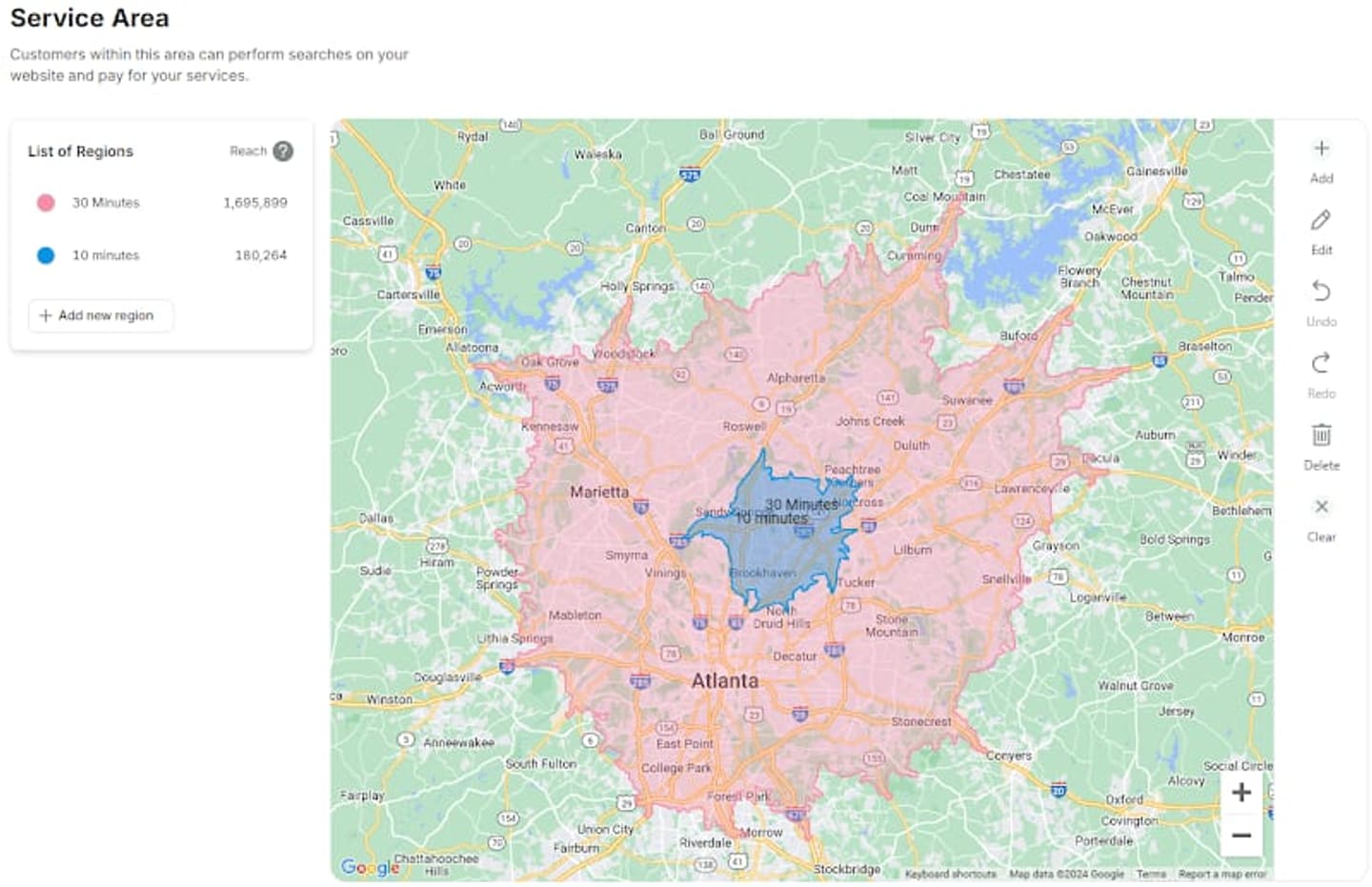Open the Keyboard shortcuts map link

coord(950,874)
